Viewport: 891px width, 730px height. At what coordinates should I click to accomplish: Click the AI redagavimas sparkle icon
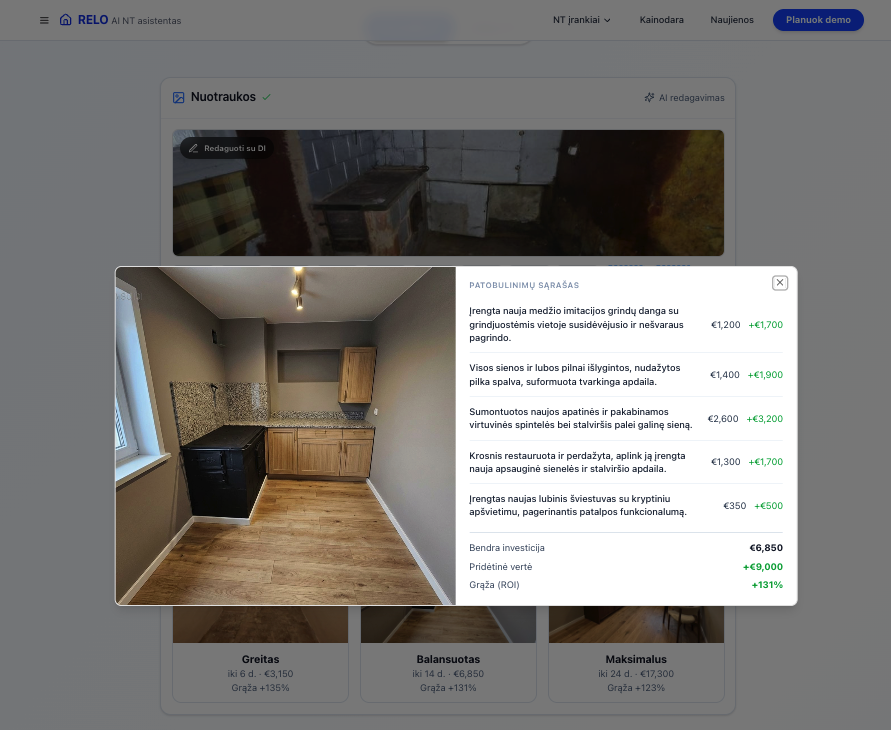tap(650, 98)
